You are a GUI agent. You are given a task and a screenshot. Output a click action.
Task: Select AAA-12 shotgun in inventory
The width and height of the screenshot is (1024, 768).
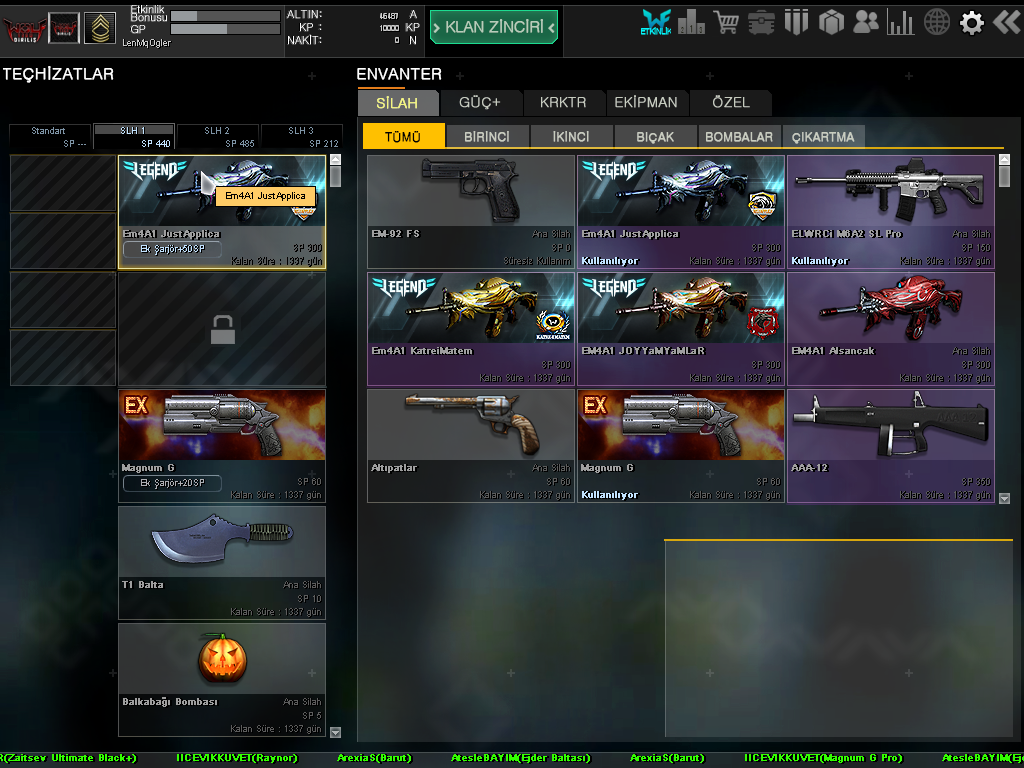pos(891,446)
